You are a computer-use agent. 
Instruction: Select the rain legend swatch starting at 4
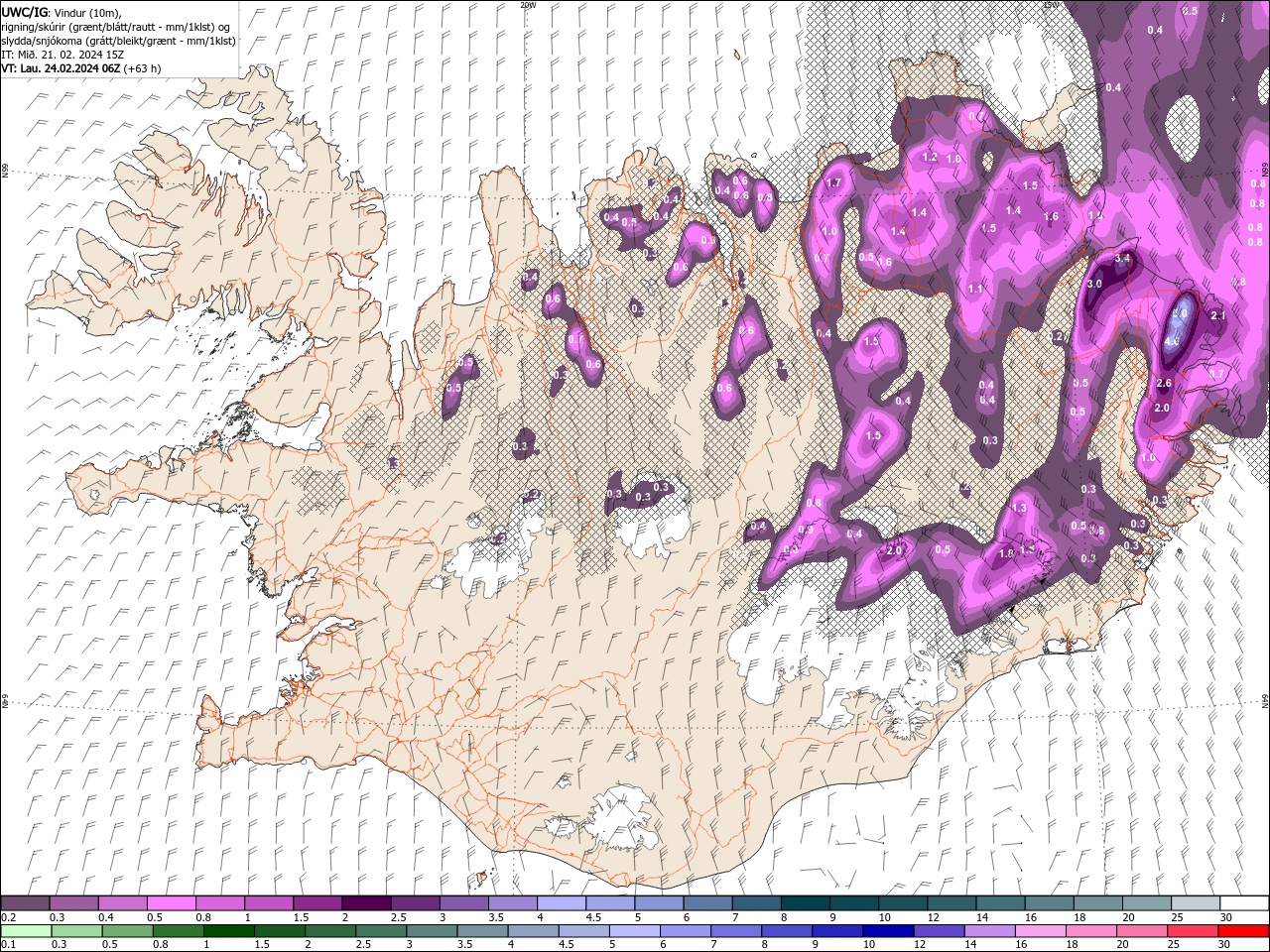pyautogui.click(x=532, y=931)
